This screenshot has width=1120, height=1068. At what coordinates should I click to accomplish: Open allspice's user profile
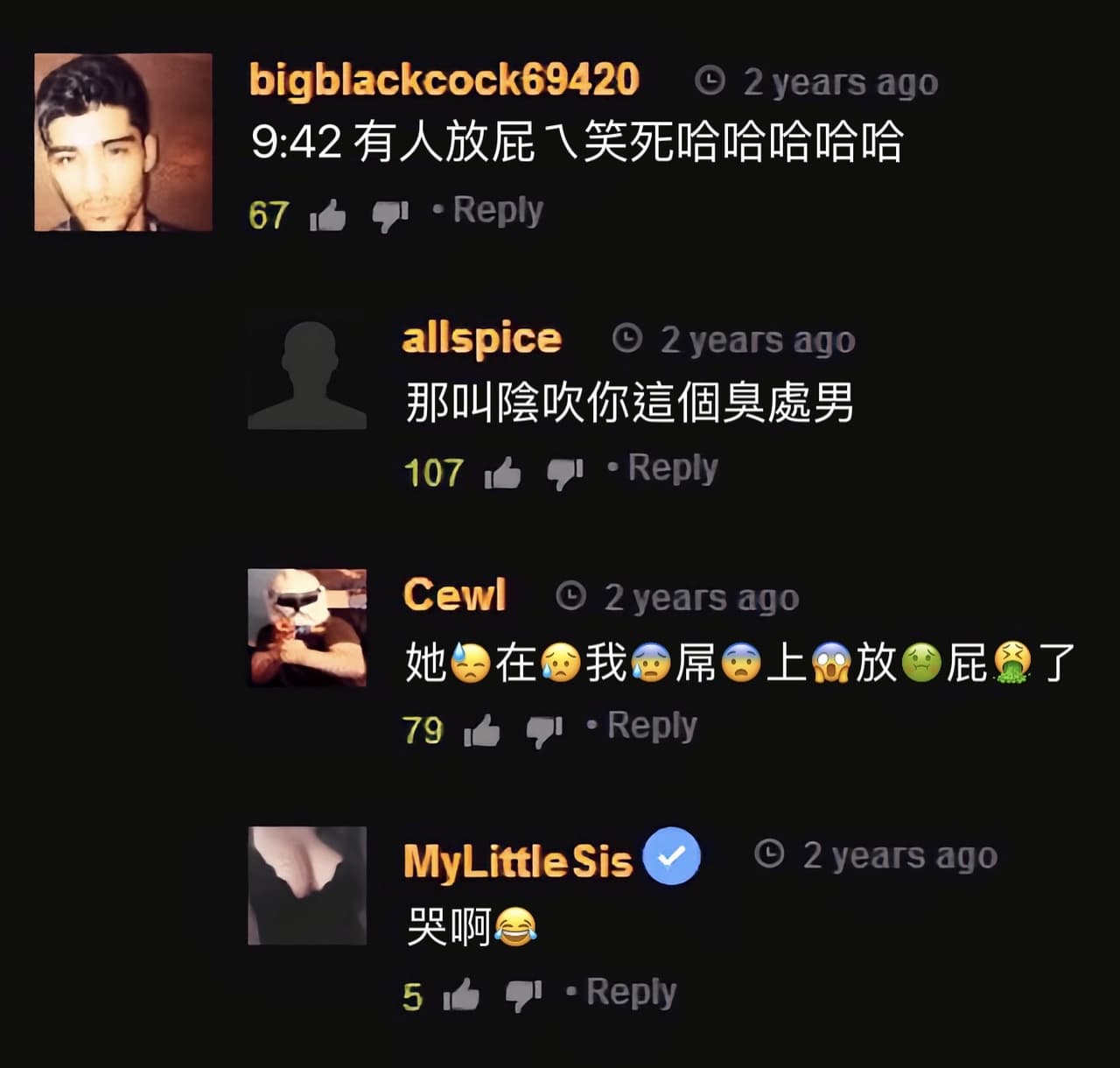coord(481,339)
